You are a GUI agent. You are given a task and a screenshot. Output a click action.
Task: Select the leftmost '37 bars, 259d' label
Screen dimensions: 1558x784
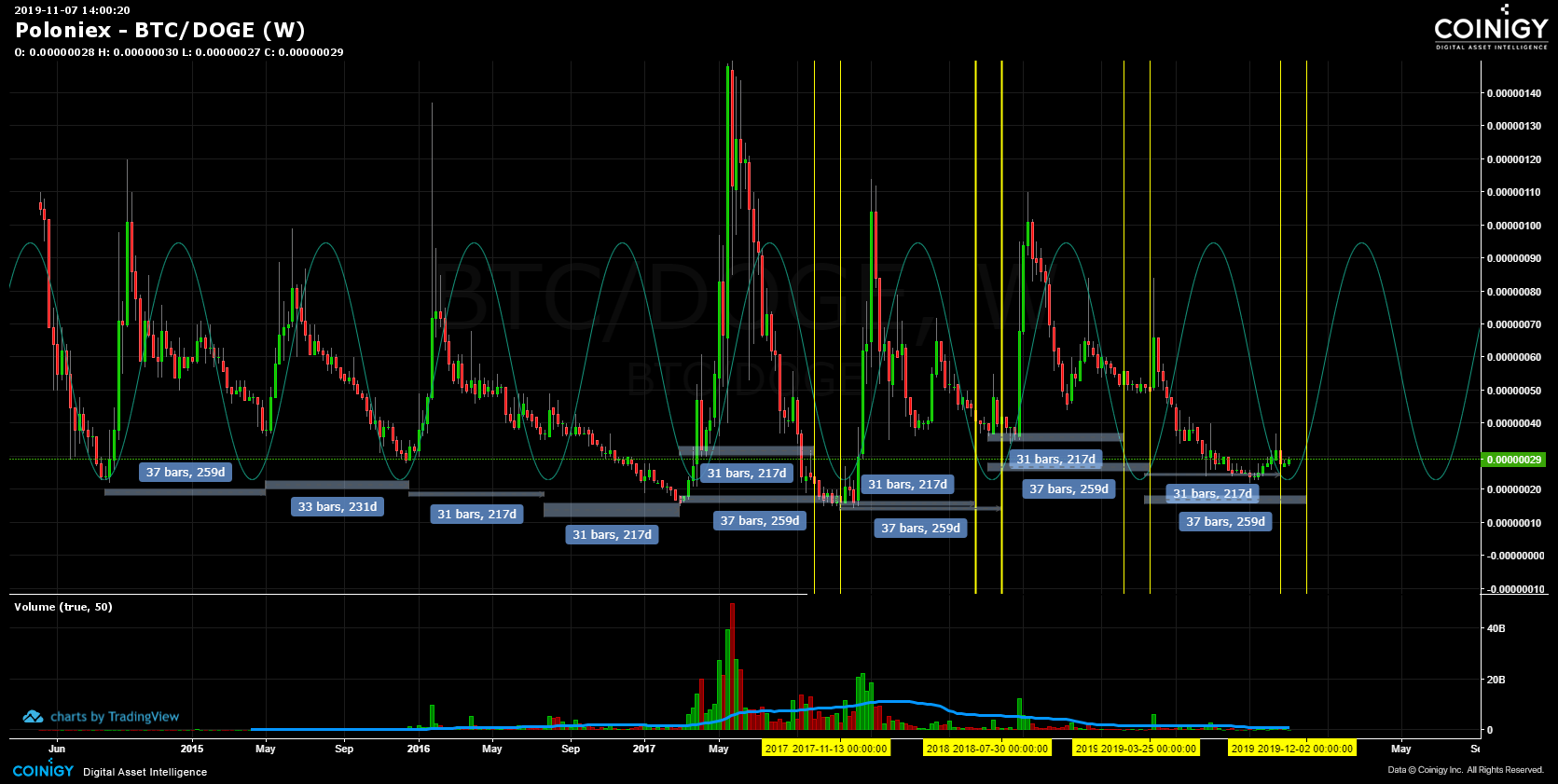pyautogui.click(x=186, y=472)
